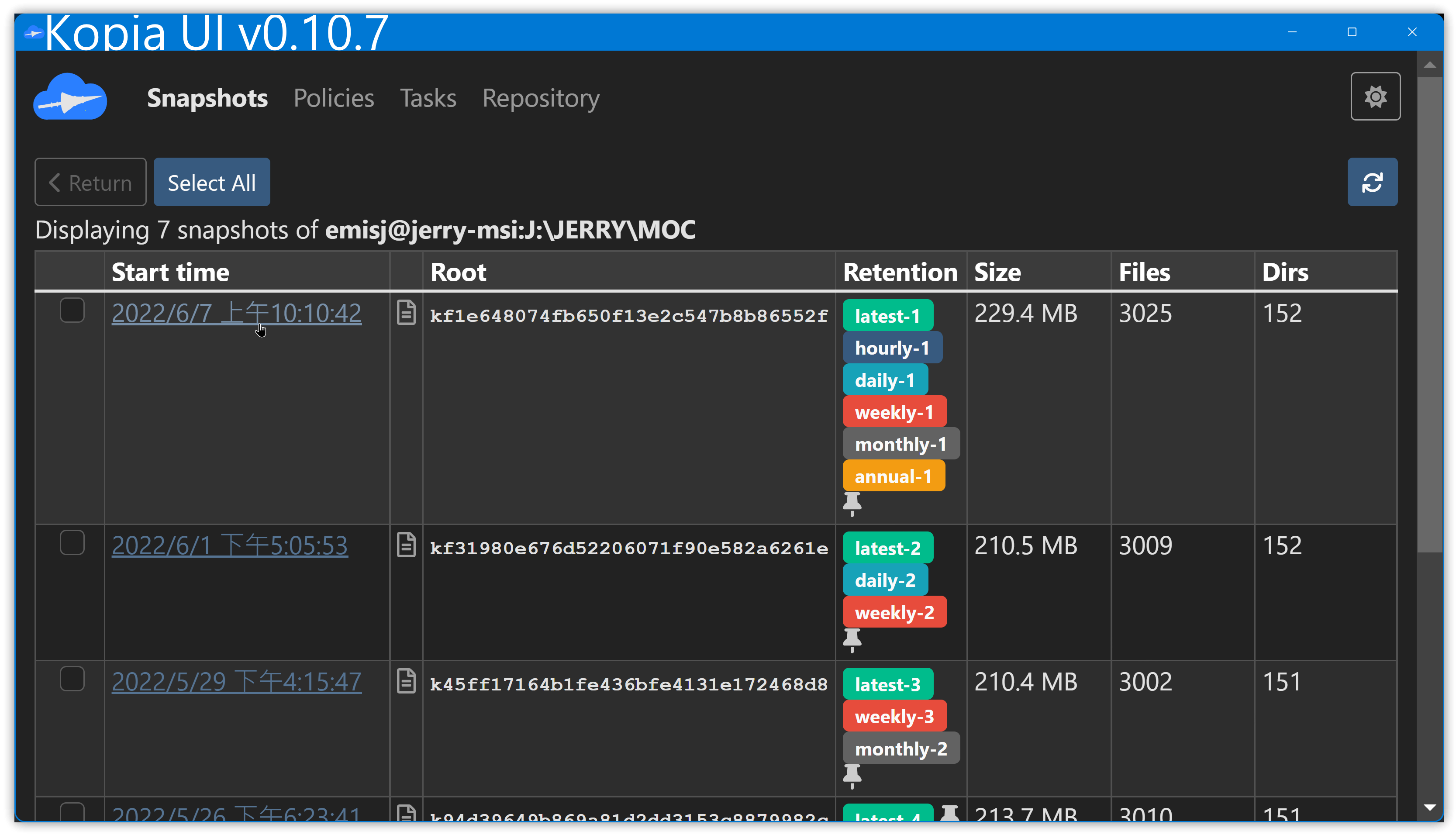
Task: Open snapshot 2022/6/1 下午5:05:53 link
Action: coord(229,545)
